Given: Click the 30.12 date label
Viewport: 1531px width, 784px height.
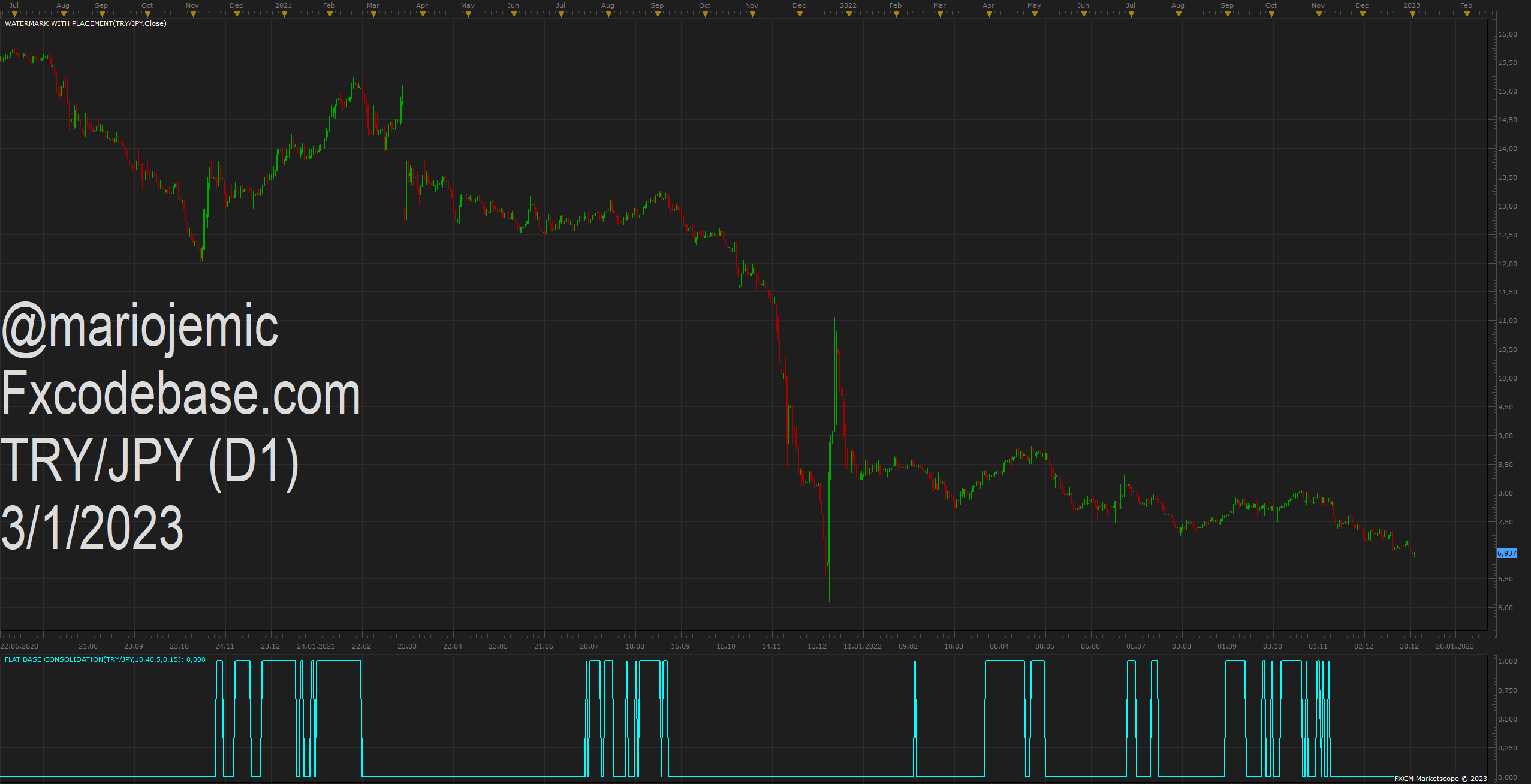Looking at the screenshot, I should (x=1409, y=646).
